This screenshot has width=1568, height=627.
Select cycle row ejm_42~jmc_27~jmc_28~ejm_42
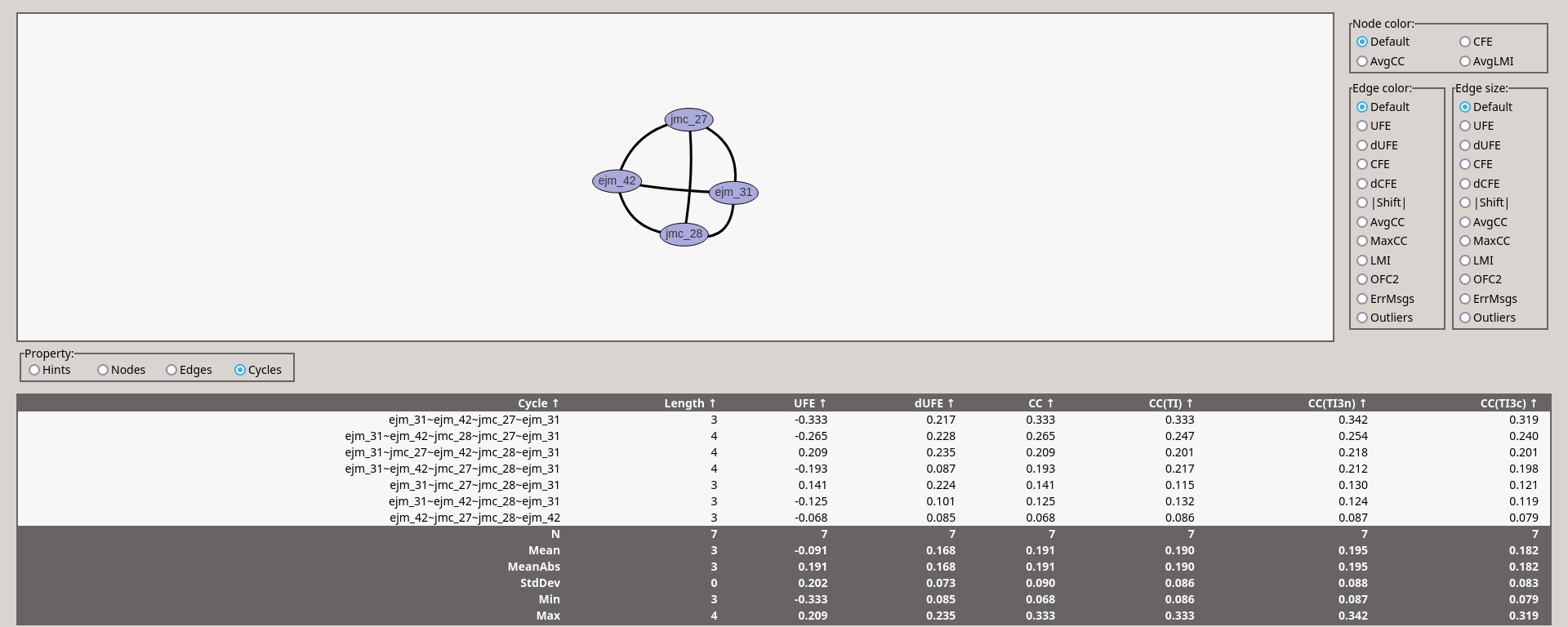(474, 518)
